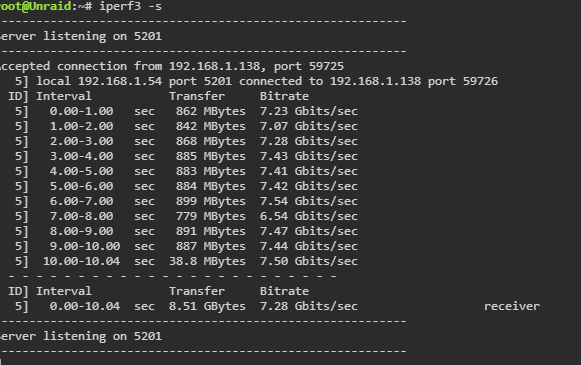Click the first Transfer column header
The width and height of the screenshot is (581, 365).
pos(197,96)
